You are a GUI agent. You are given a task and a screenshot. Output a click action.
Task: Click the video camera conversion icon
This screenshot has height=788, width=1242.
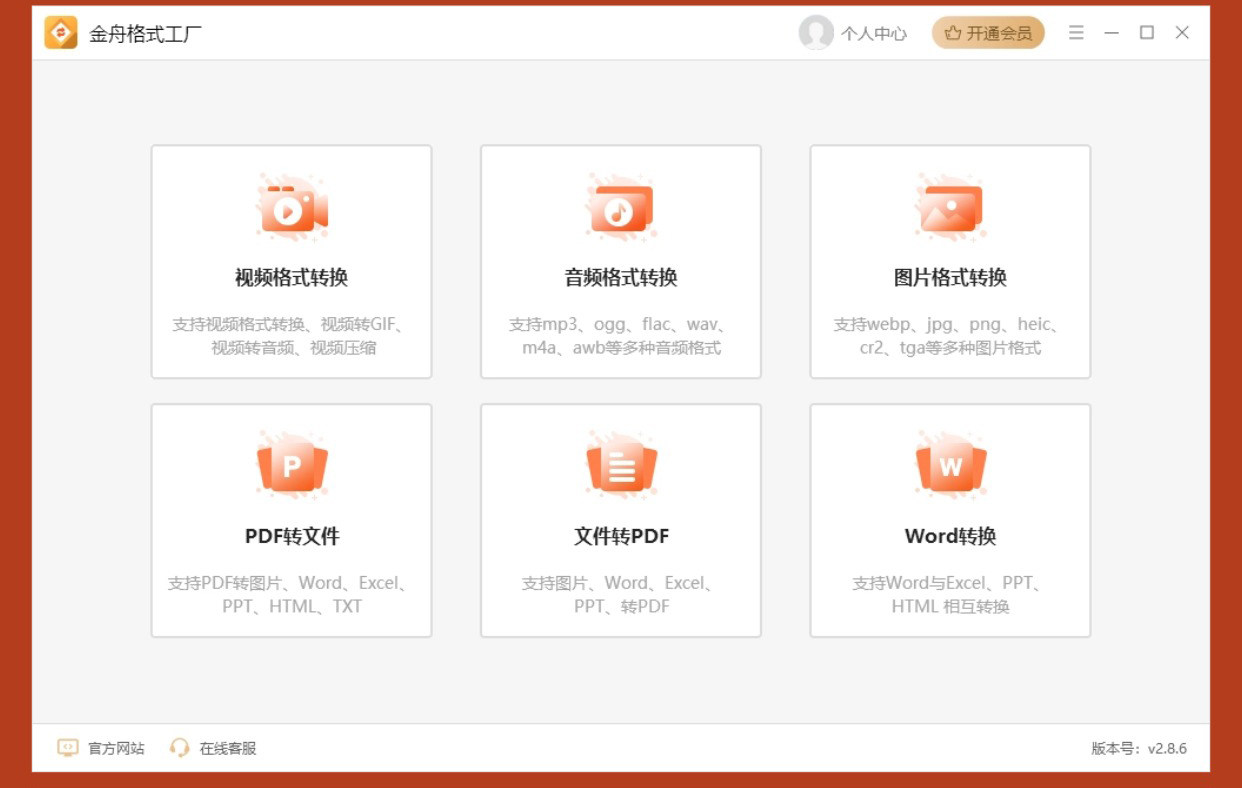point(291,208)
